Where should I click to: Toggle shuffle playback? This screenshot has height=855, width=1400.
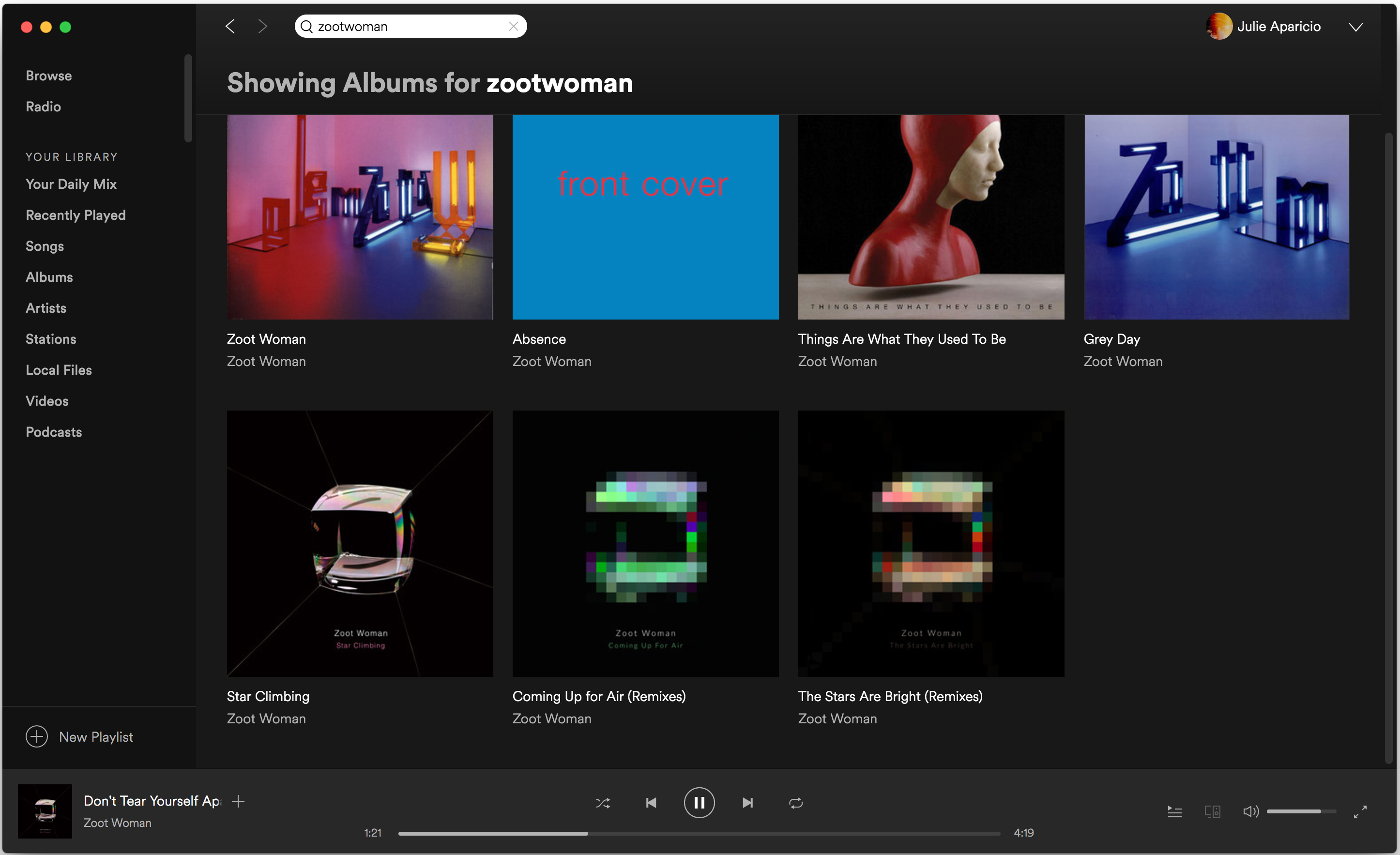tap(603, 803)
